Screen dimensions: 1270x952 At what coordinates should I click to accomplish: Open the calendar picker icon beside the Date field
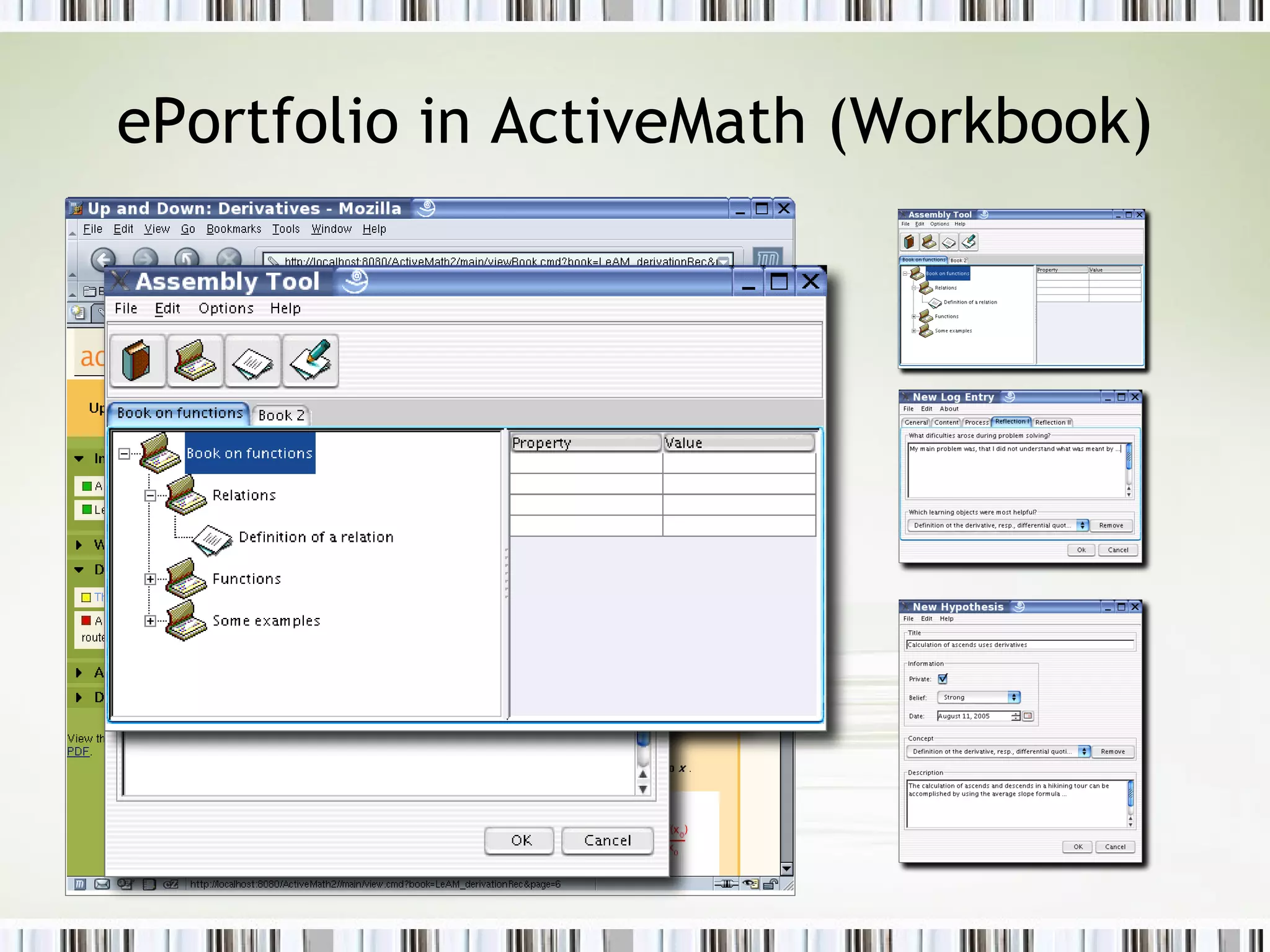point(1028,716)
